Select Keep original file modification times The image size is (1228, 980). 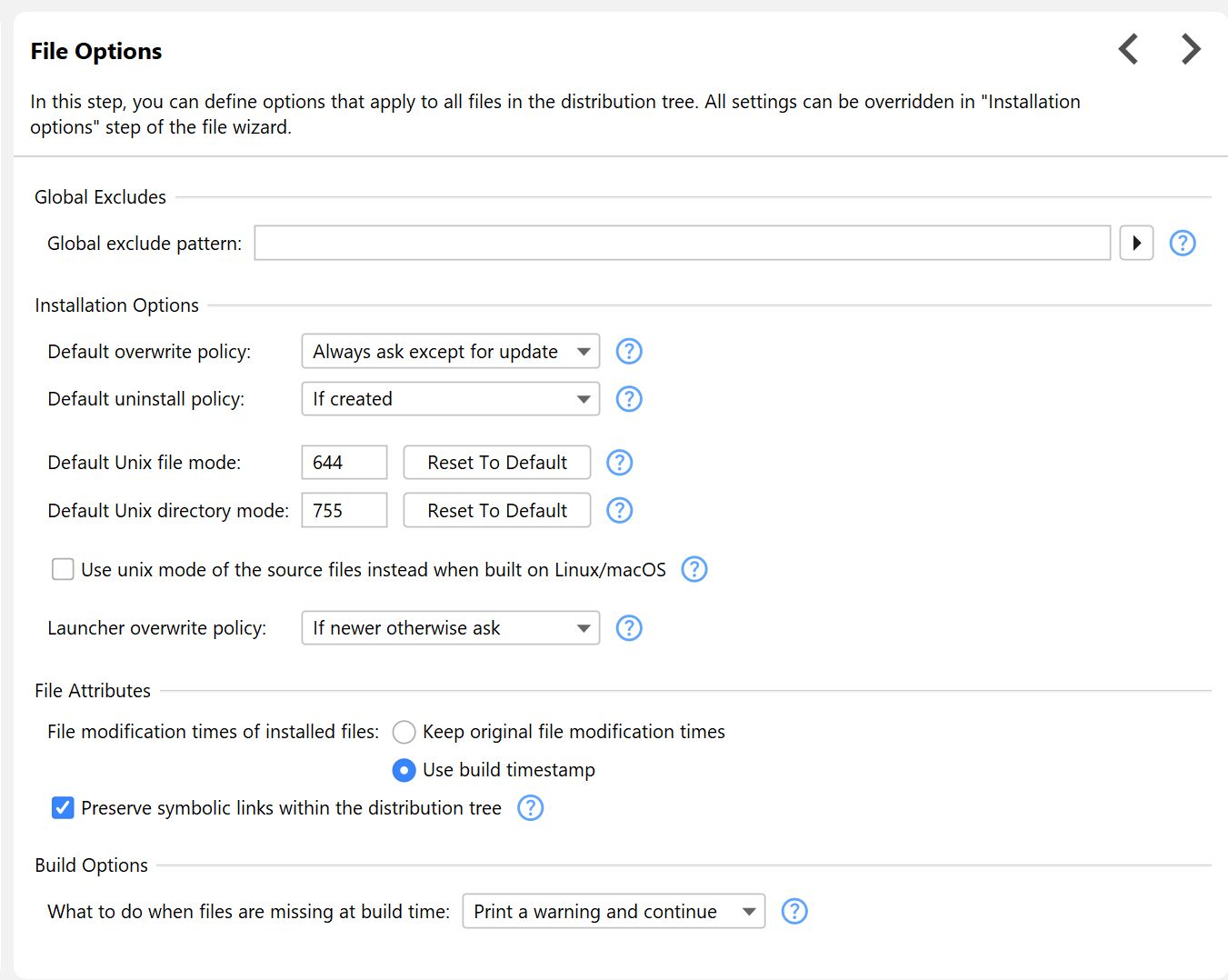tap(404, 732)
